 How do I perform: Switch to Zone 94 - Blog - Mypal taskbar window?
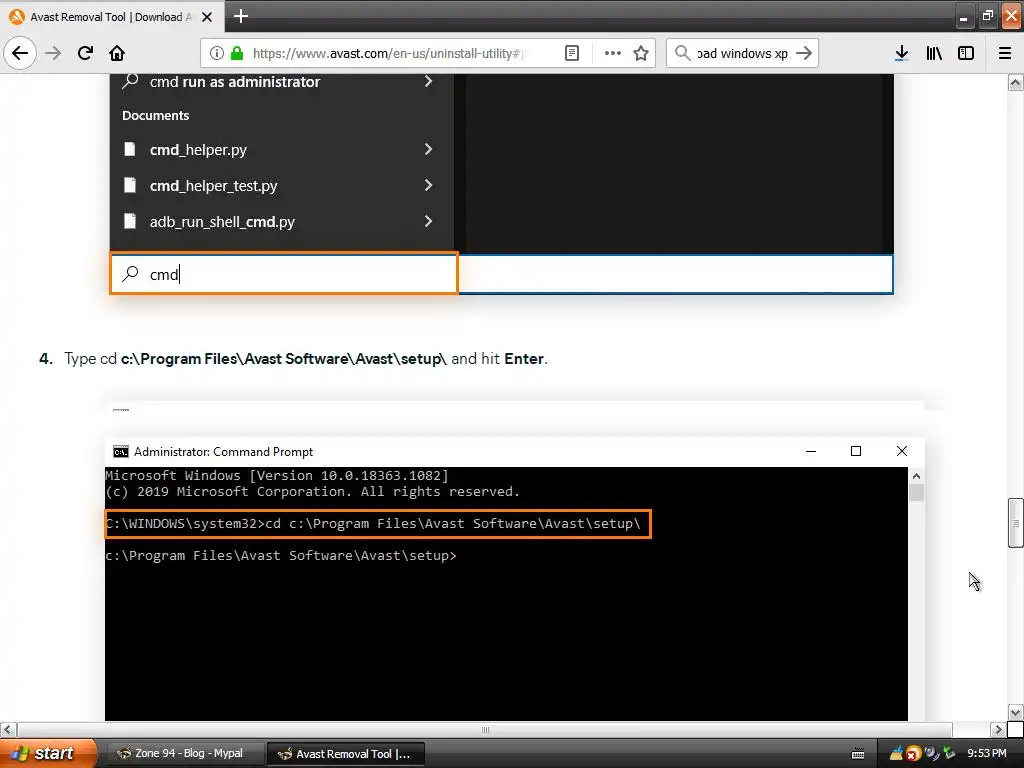[x=184, y=753]
